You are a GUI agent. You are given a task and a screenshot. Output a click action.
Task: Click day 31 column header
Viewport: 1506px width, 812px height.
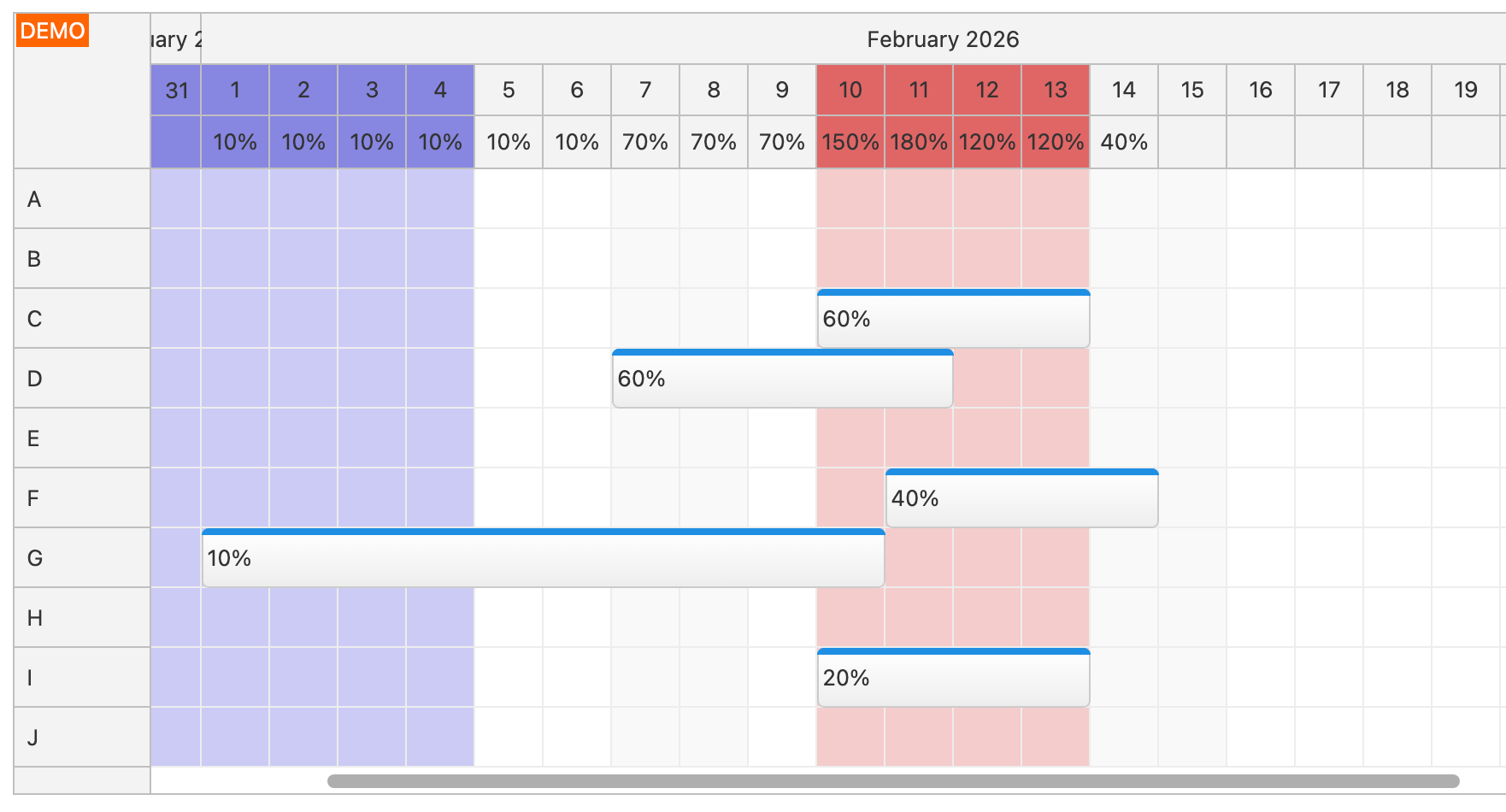(177, 90)
